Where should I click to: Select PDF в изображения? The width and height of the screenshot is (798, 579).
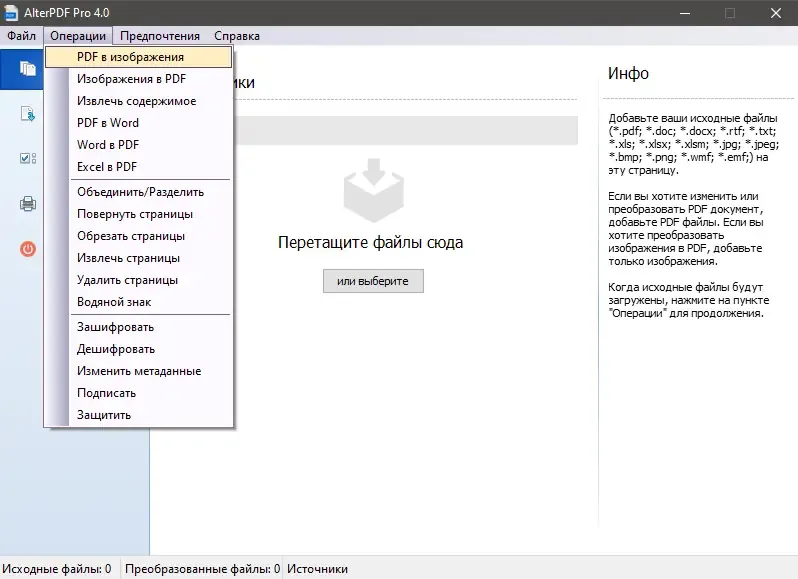[x=138, y=57]
